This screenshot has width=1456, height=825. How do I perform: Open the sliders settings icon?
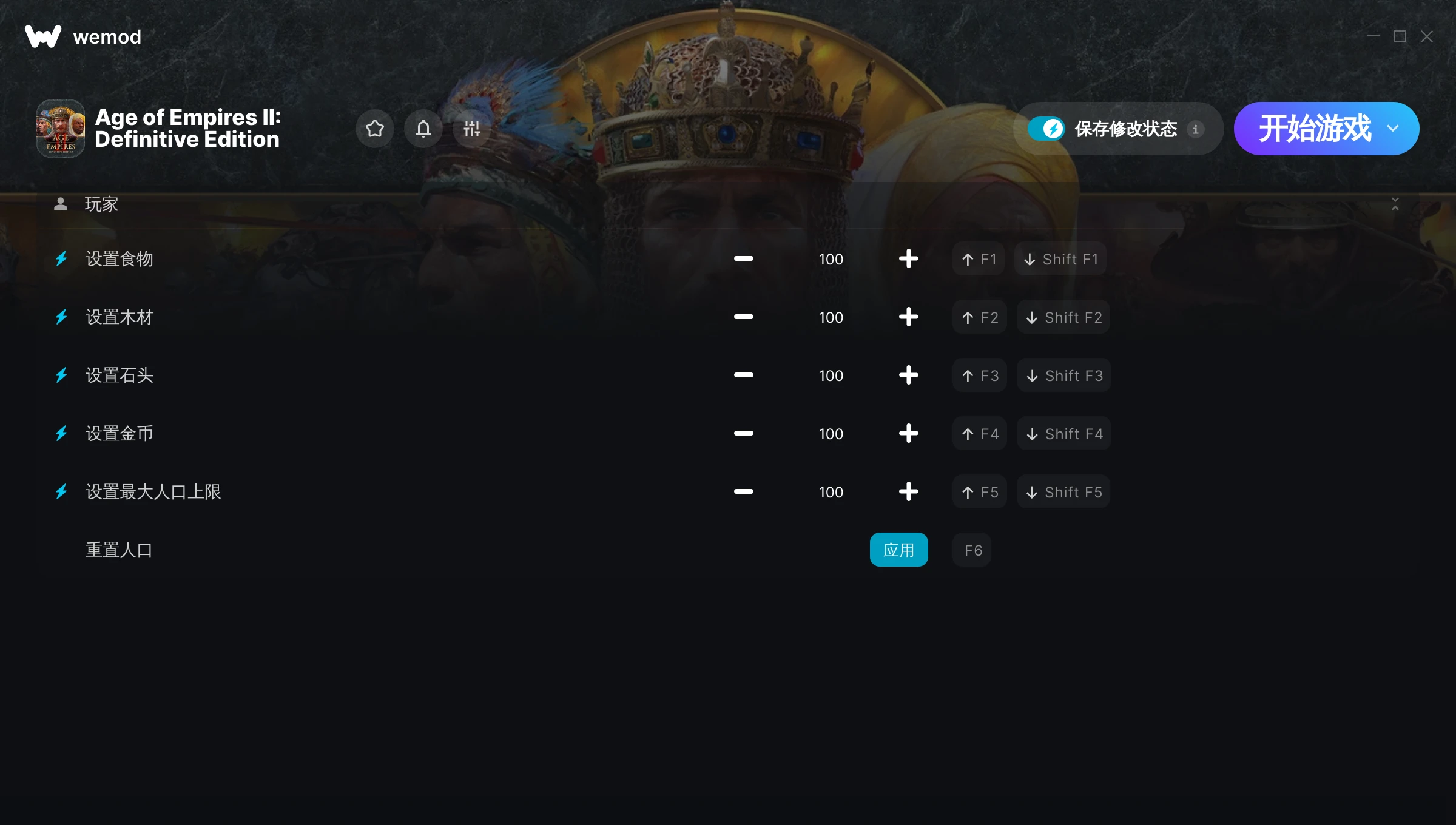pos(472,129)
